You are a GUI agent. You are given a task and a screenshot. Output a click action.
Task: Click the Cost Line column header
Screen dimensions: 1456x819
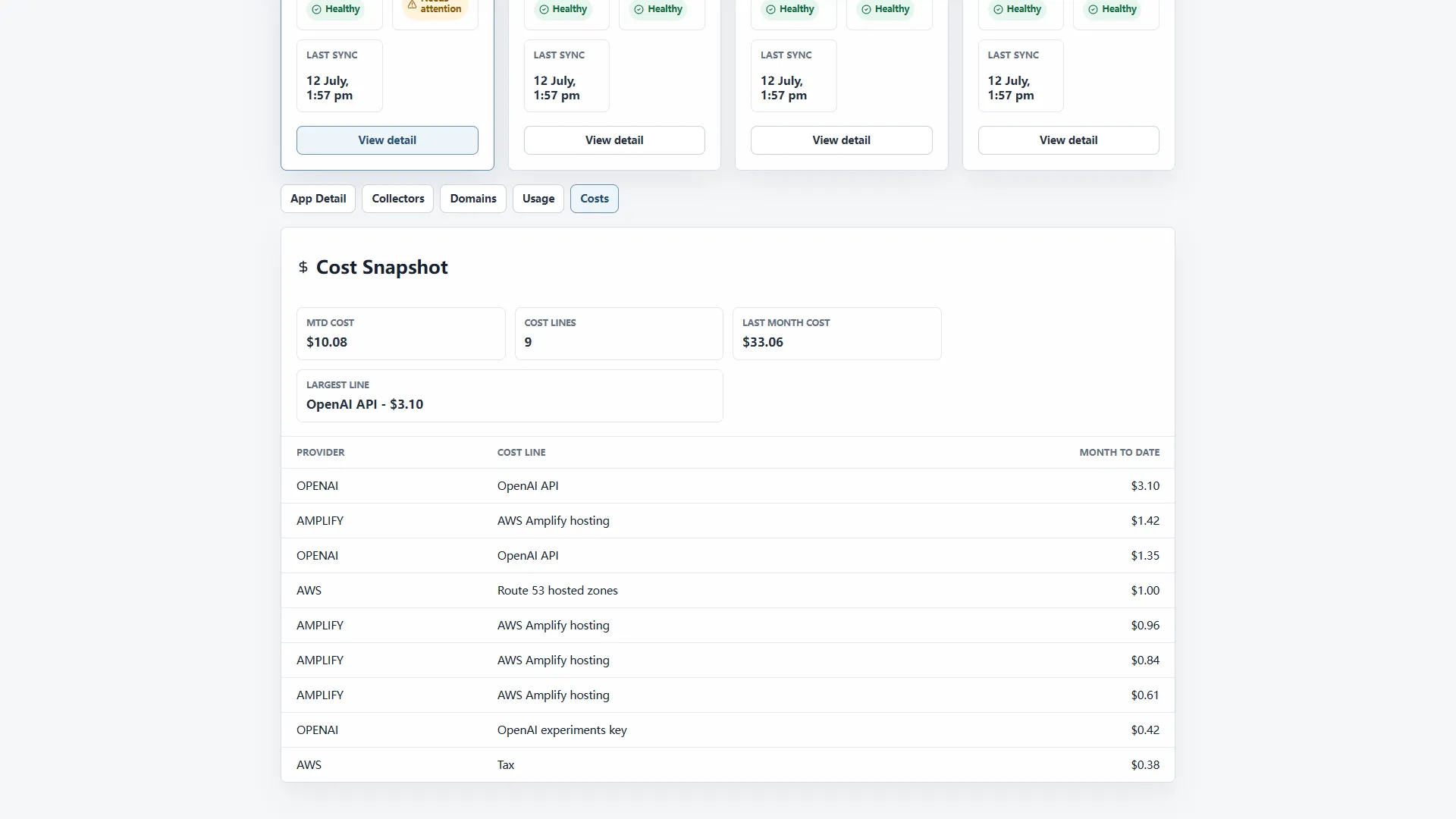(521, 452)
